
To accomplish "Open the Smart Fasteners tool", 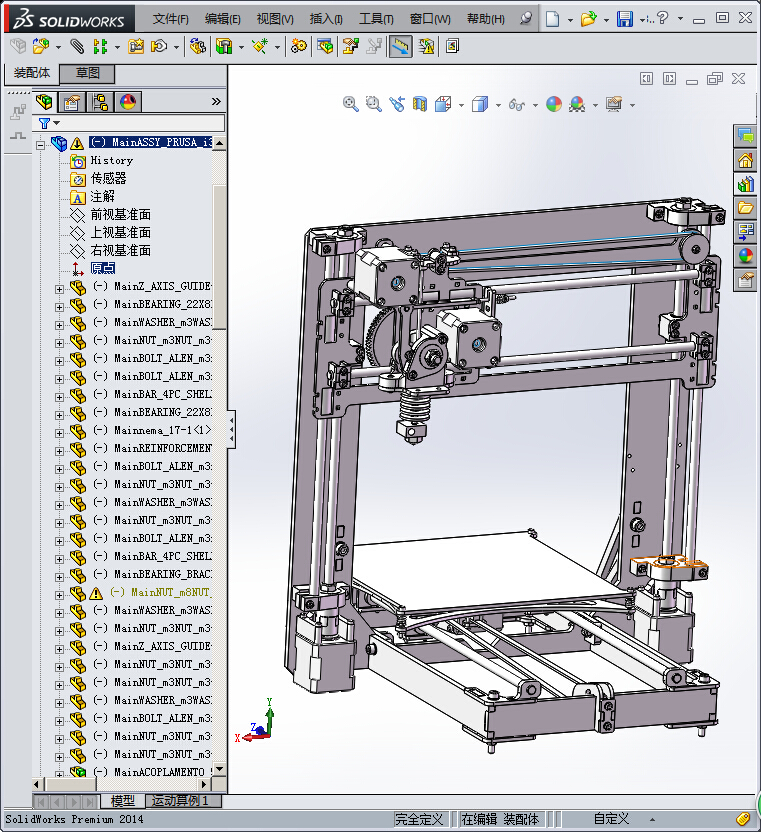I will [136, 47].
